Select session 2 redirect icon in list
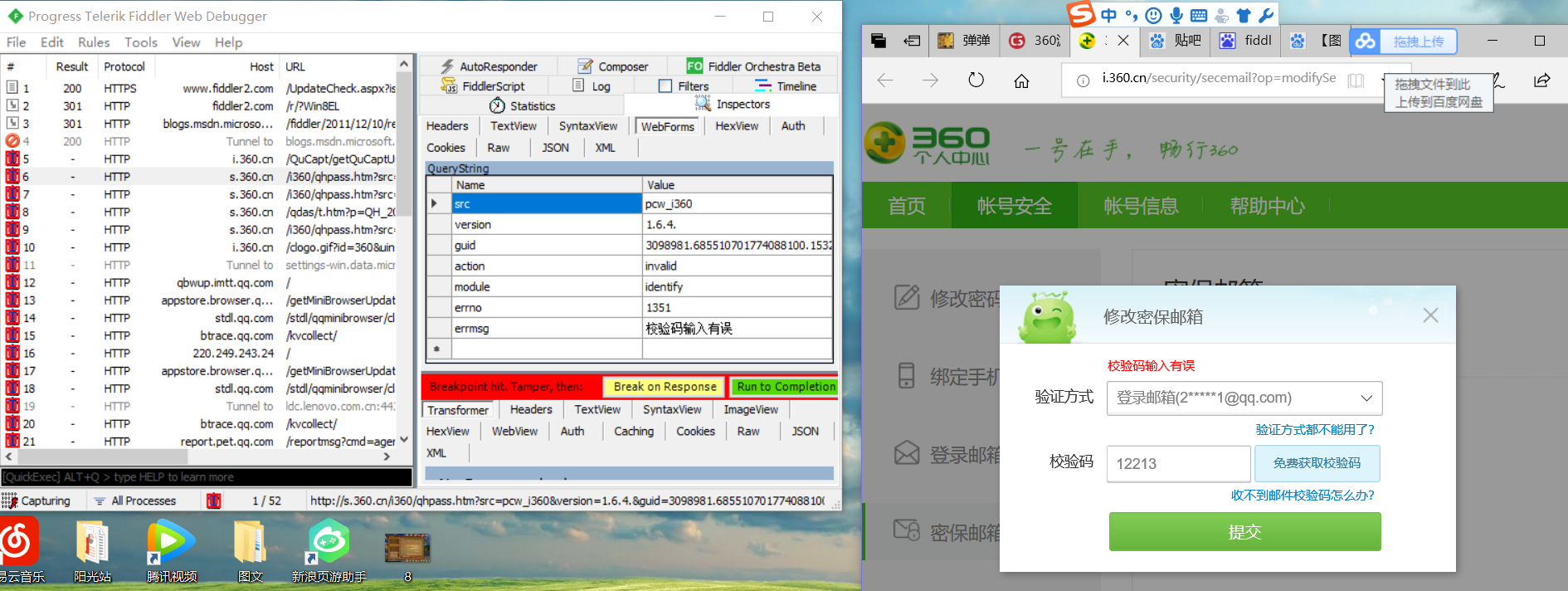This screenshot has width=1568, height=591. coord(12,106)
